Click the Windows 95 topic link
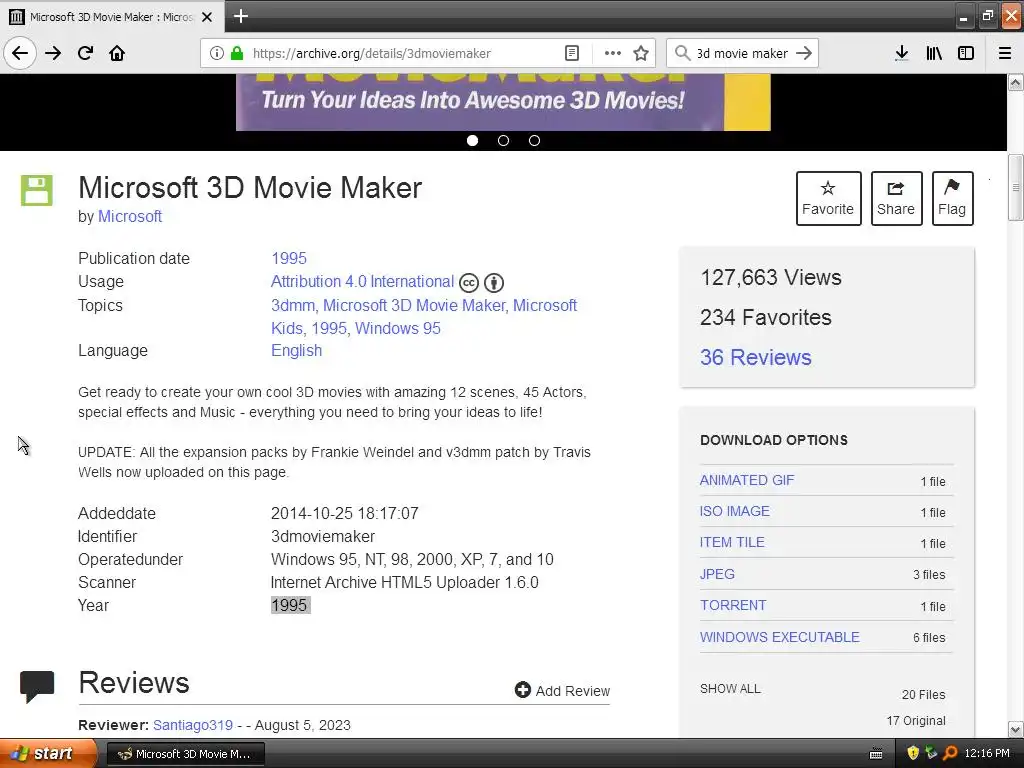 pyautogui.click(x=398, y=328)
